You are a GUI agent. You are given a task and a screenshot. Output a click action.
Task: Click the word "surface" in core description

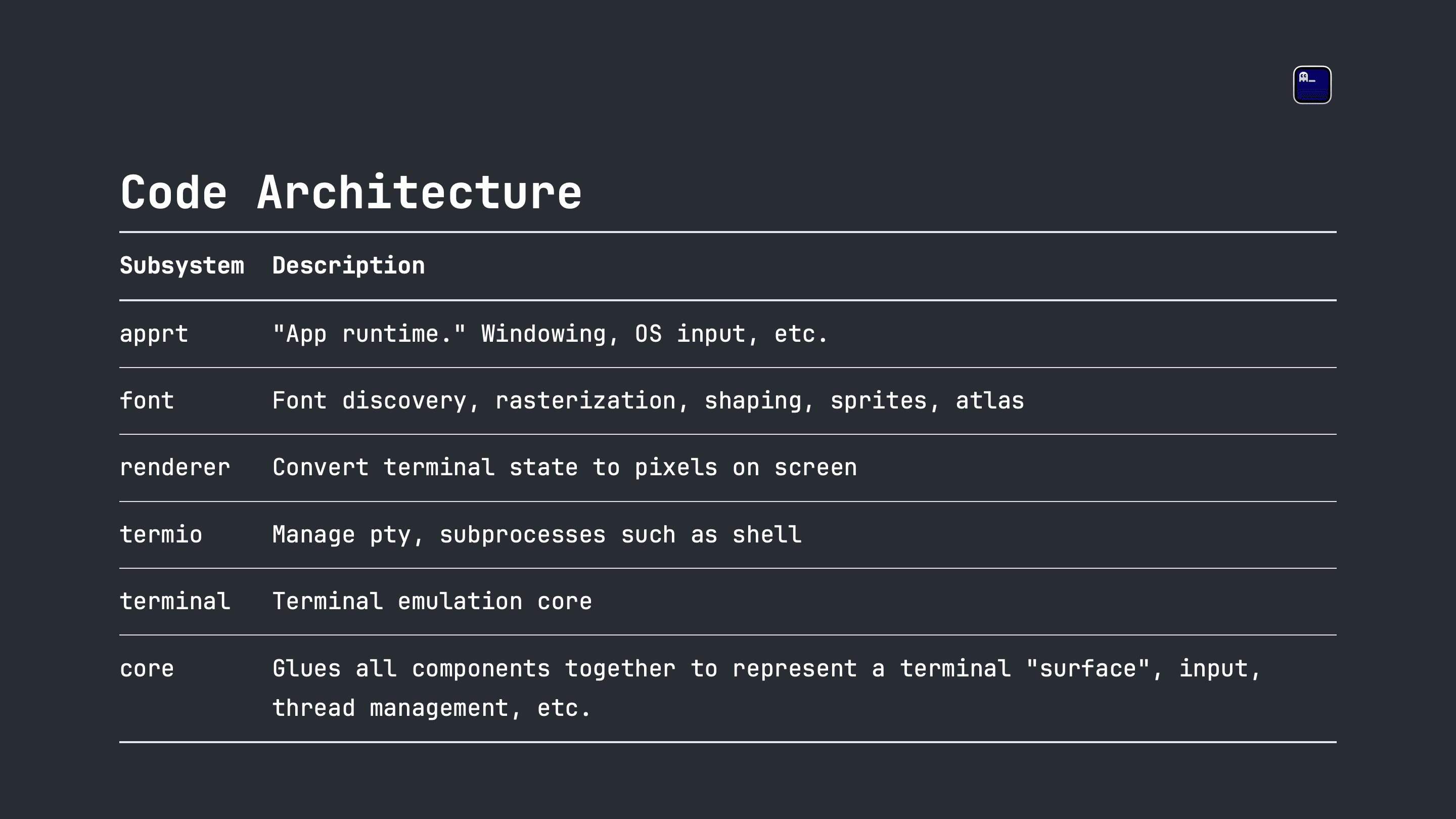coord(1087,668)
